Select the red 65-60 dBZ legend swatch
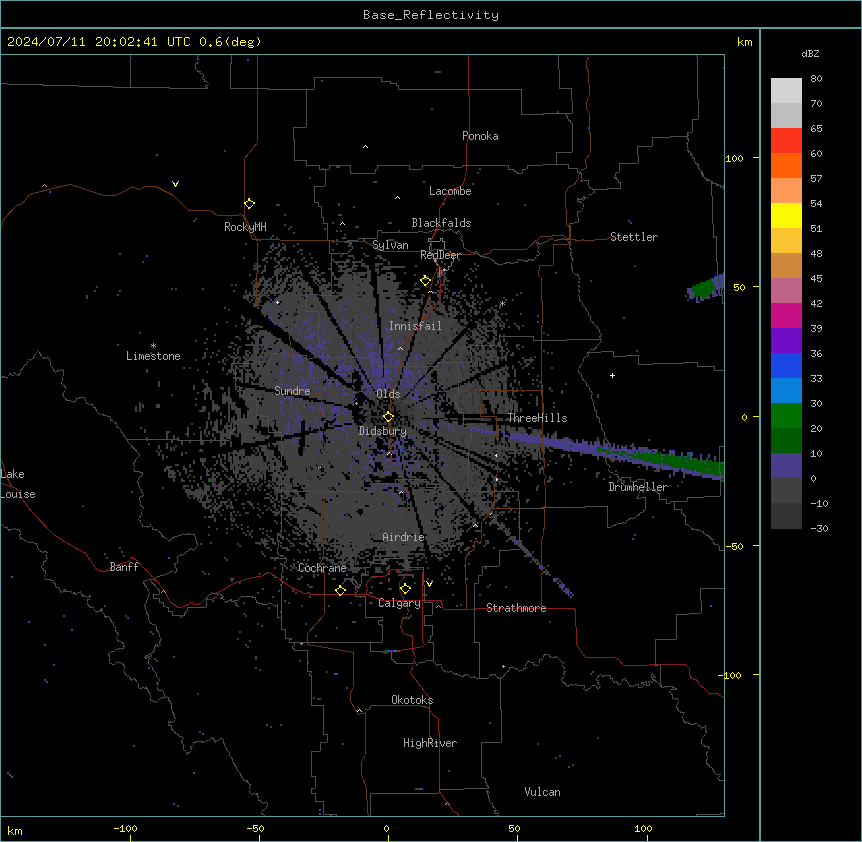Image resolution: width=862 pixels, height=842 pixels. tap(786, 141)
